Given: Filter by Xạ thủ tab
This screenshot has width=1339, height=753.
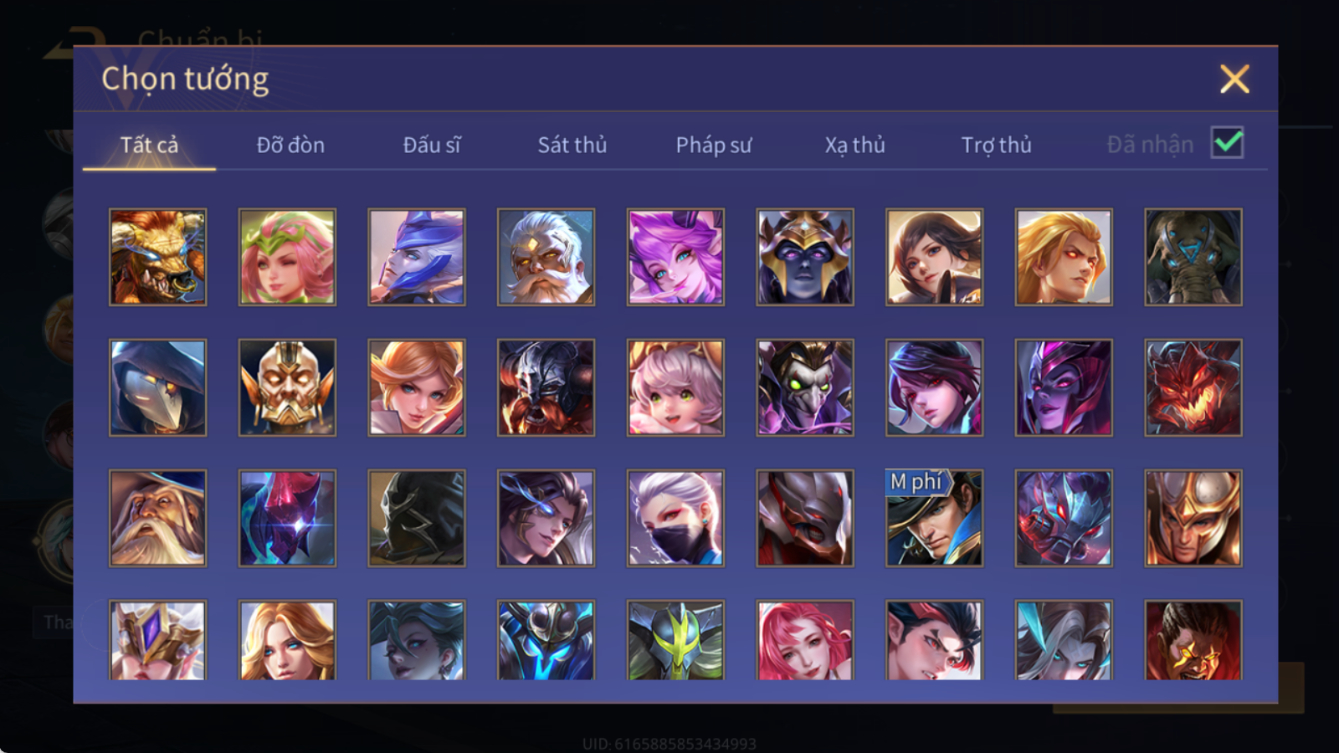Looking at the screenshot, I should click(855, 145).
